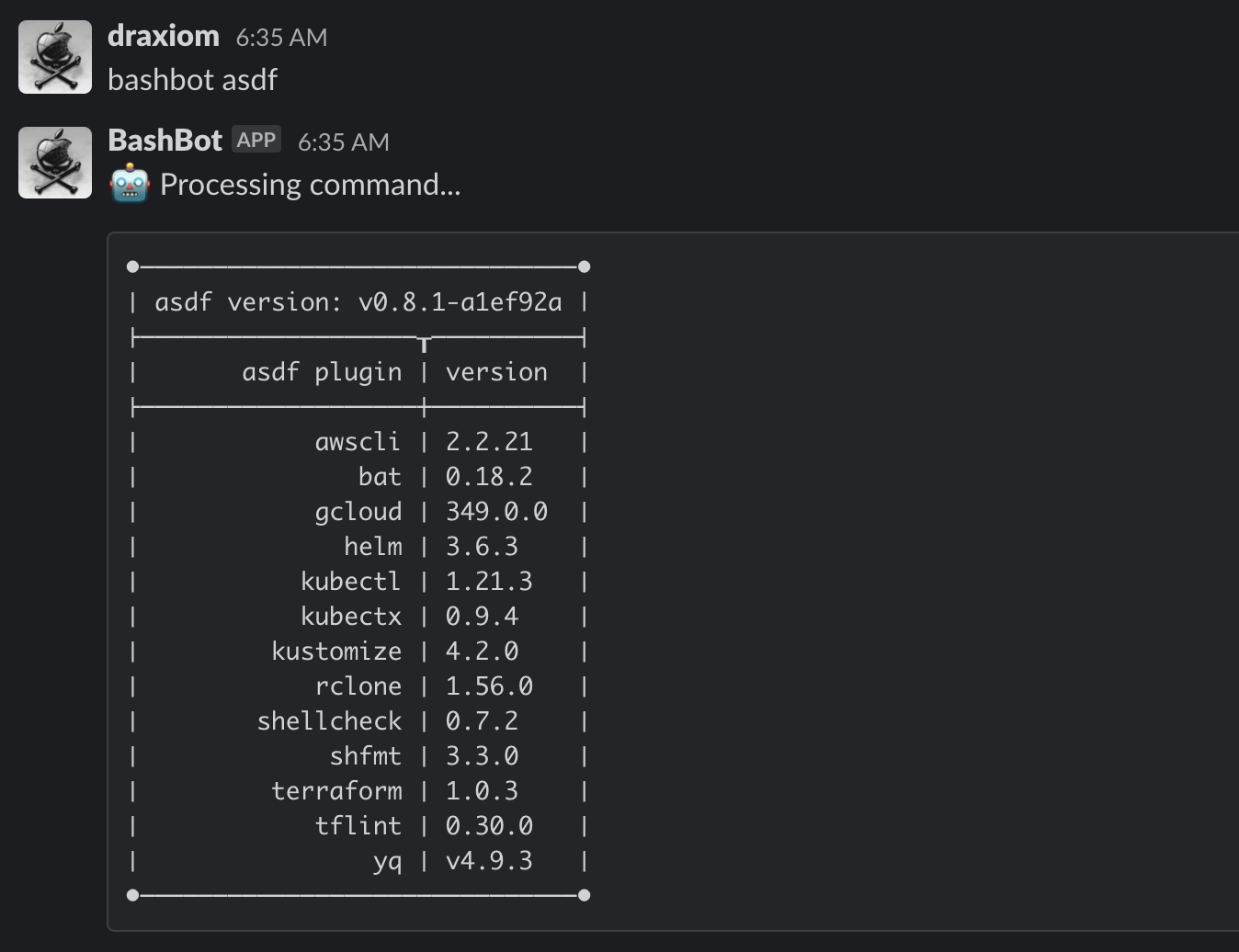Image resolution: width=1239 pixels, height=952 pixels.
Task: Open BashBot's skull avatar
Action: click(55, 163)
